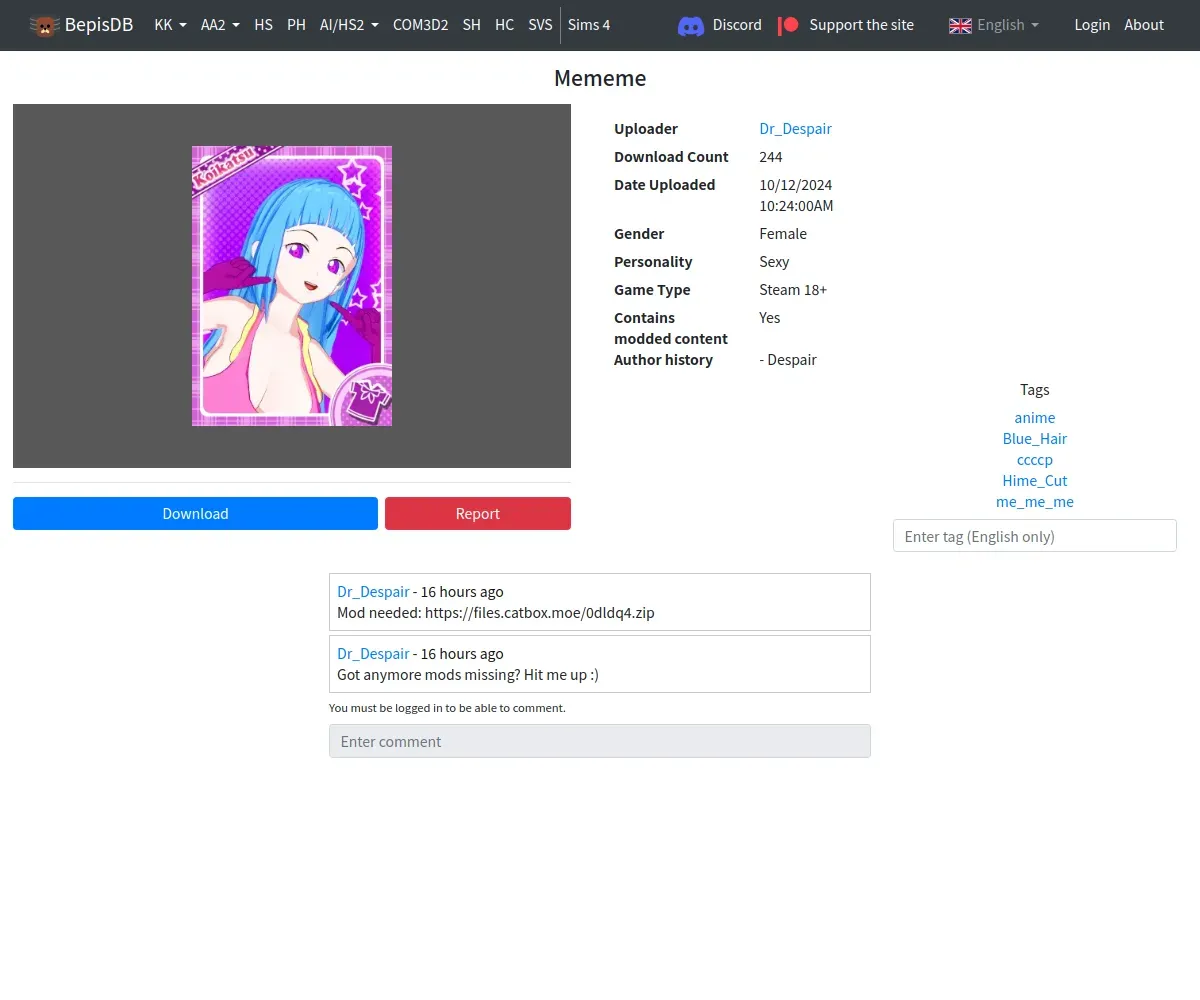The height and width of the screenshot is (1000, 1200).
Task: Click the red Patreon support icon
Action: (x=788, y=25)
